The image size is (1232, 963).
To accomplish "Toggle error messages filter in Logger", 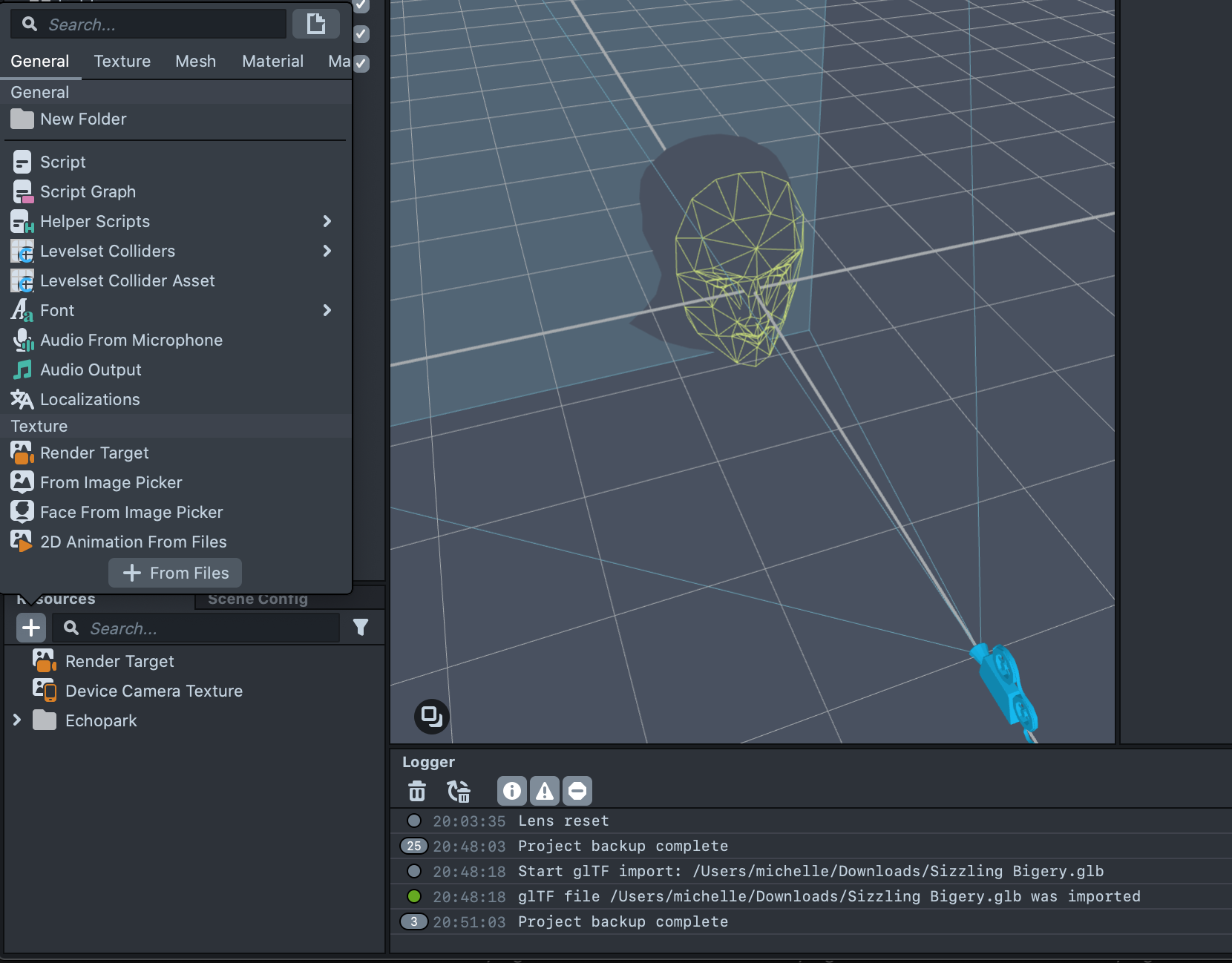I will (x=577, y=791).
